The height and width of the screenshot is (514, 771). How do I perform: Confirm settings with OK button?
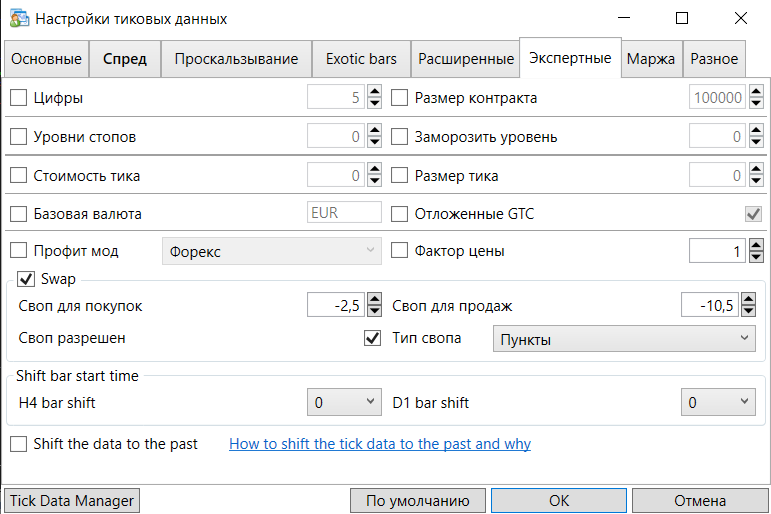click(x=559, y=501)
